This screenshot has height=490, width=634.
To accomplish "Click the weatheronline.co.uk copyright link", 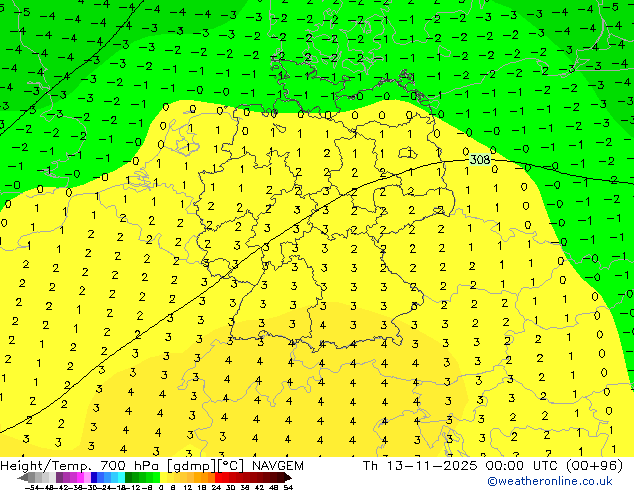I will pyautogui.click(x=550, y=481).
